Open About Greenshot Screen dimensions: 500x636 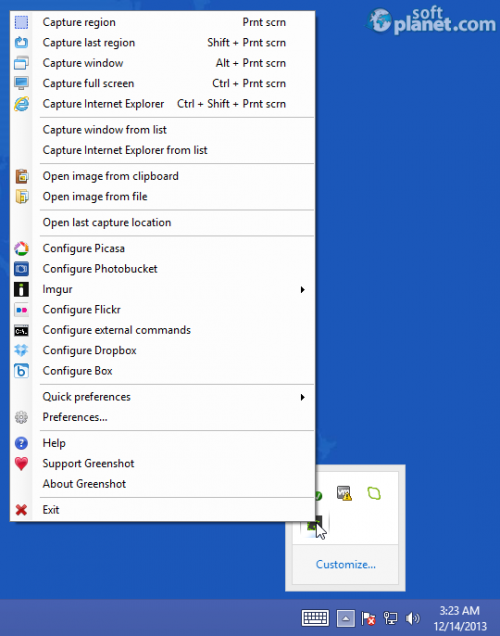(163, 483)
